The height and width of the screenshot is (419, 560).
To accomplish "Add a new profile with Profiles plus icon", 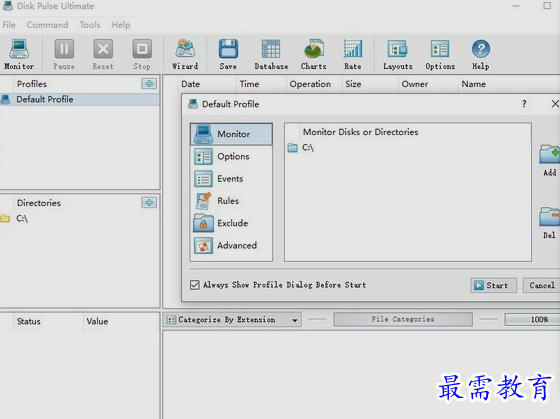I will (x=149, y=84).
